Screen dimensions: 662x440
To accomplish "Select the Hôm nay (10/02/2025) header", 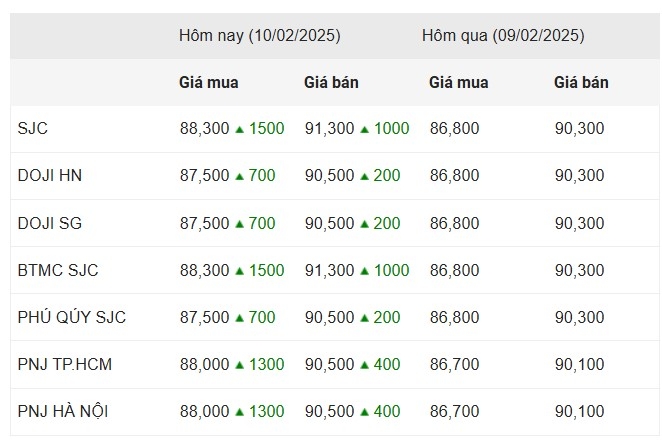I will [x=259, y=36].
